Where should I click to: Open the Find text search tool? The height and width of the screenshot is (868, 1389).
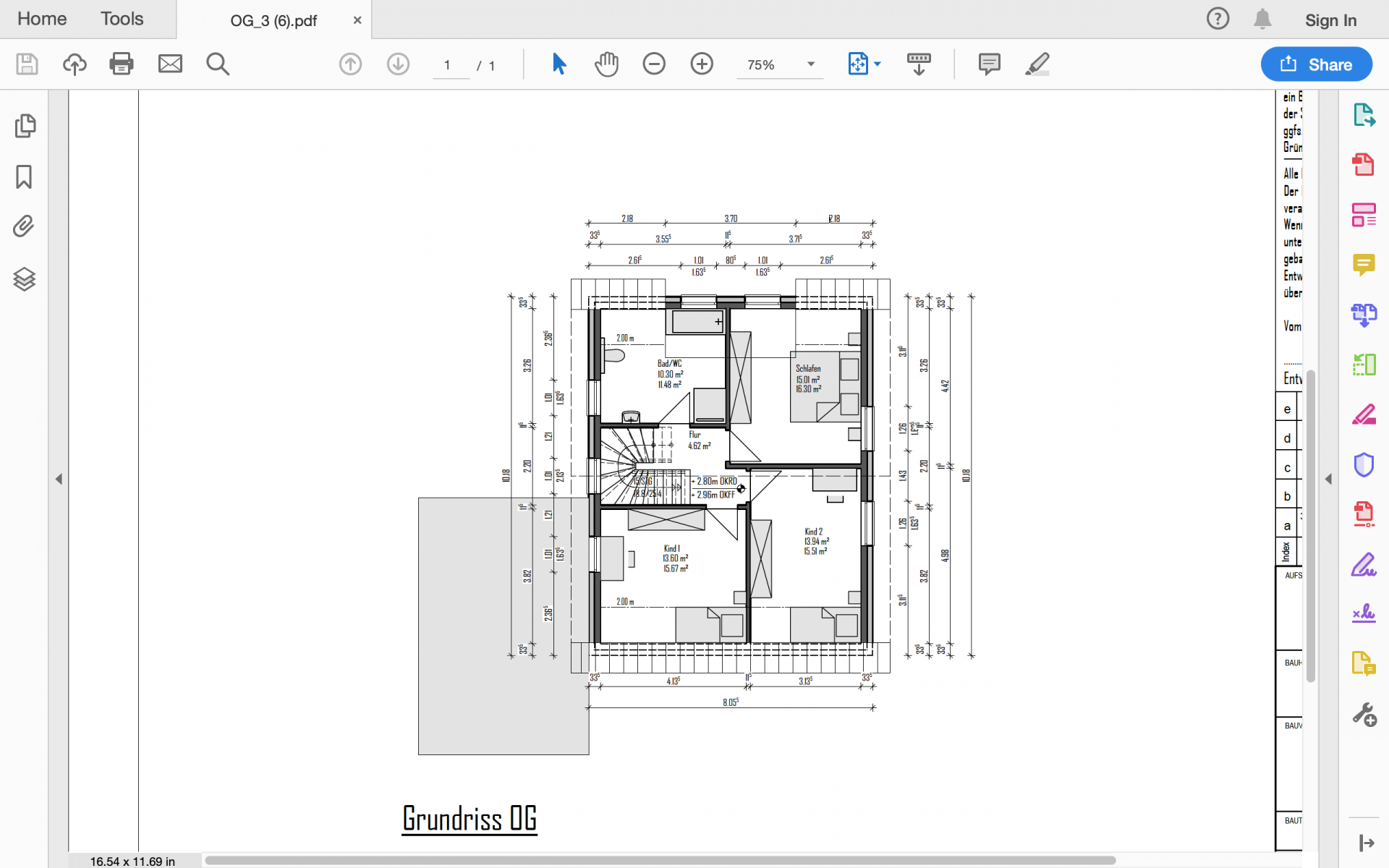click(x=218, y=64)
